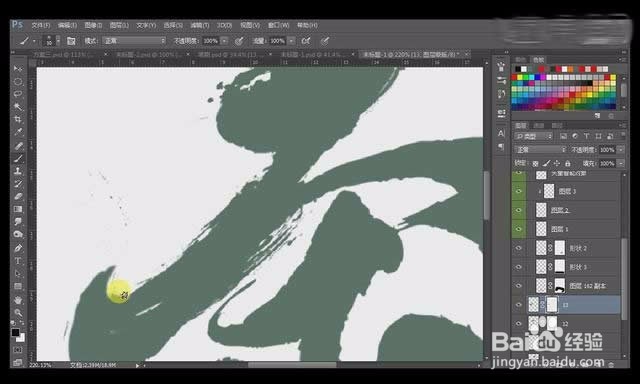The image size is (640, 384).
Task: Open the layer filter type dropdown
Action: click(x=534, y=136)
